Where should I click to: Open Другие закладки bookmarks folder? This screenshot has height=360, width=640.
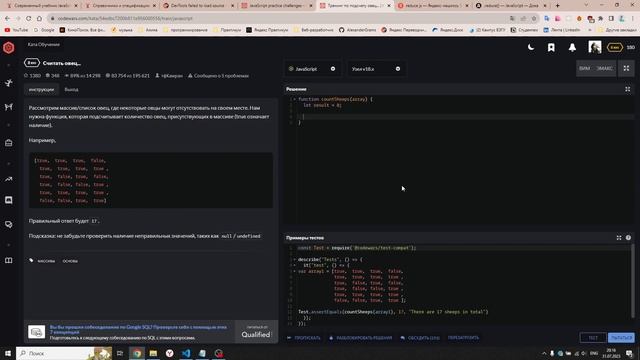(x=617, y=30)
